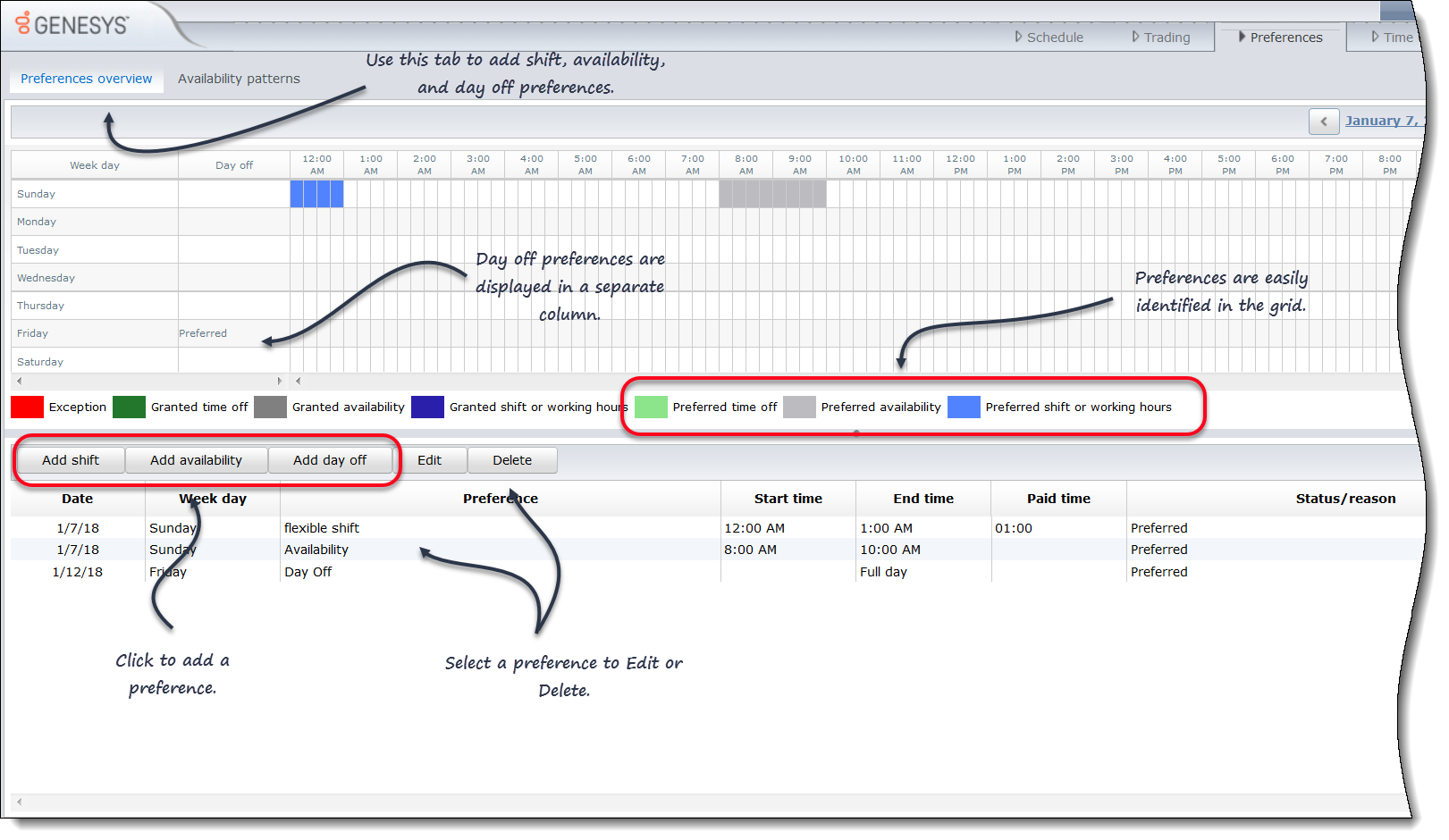This screenshot has width=1449, height=840.
Task: Click the Delete button
Action: 512,460
